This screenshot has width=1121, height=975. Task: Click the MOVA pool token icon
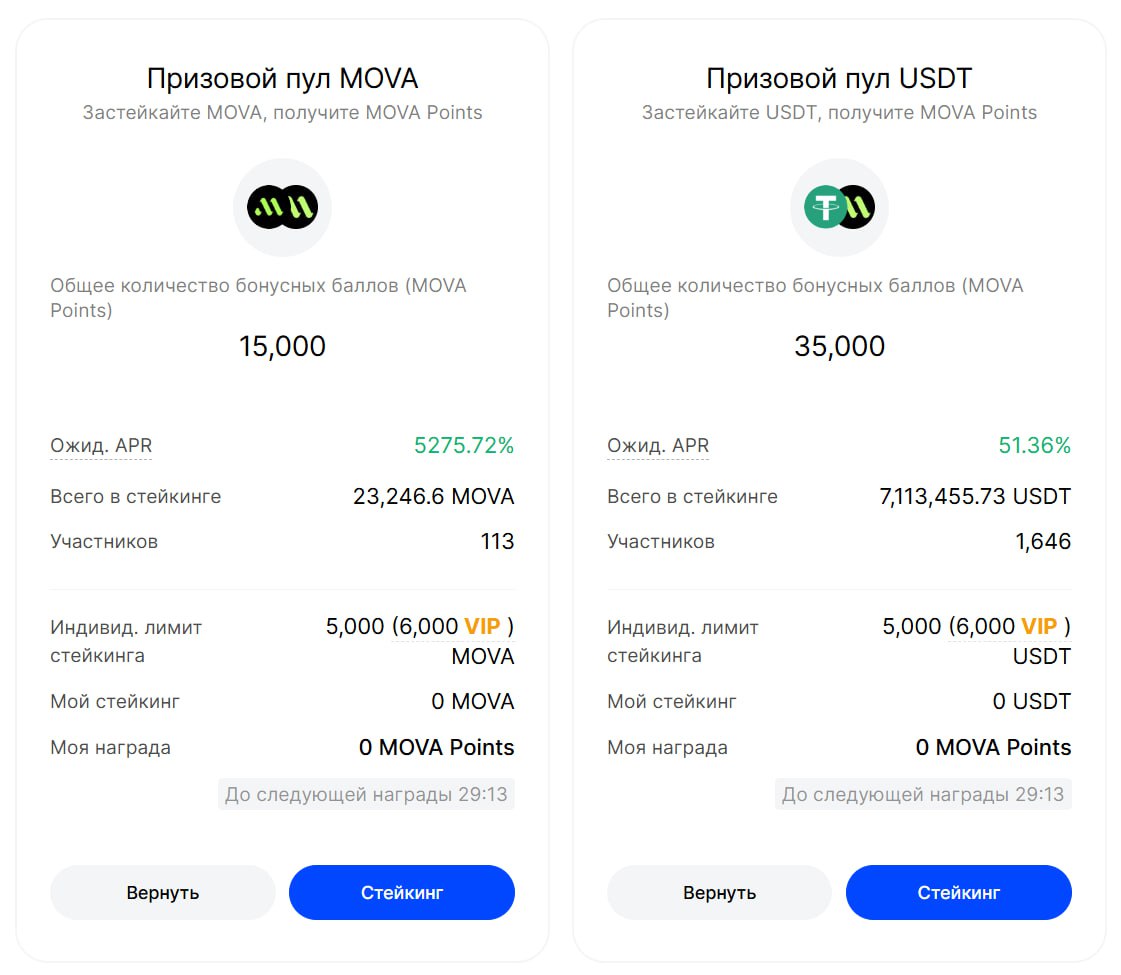pos(282,207)
